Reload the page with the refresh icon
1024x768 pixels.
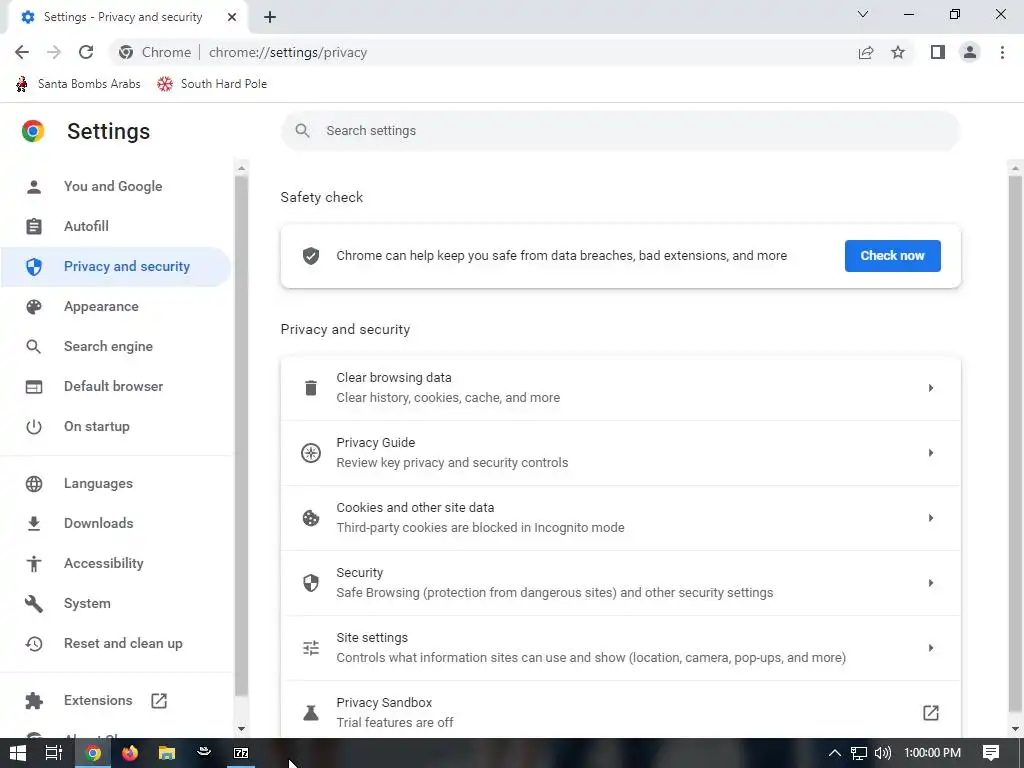[x=86, y=52]
